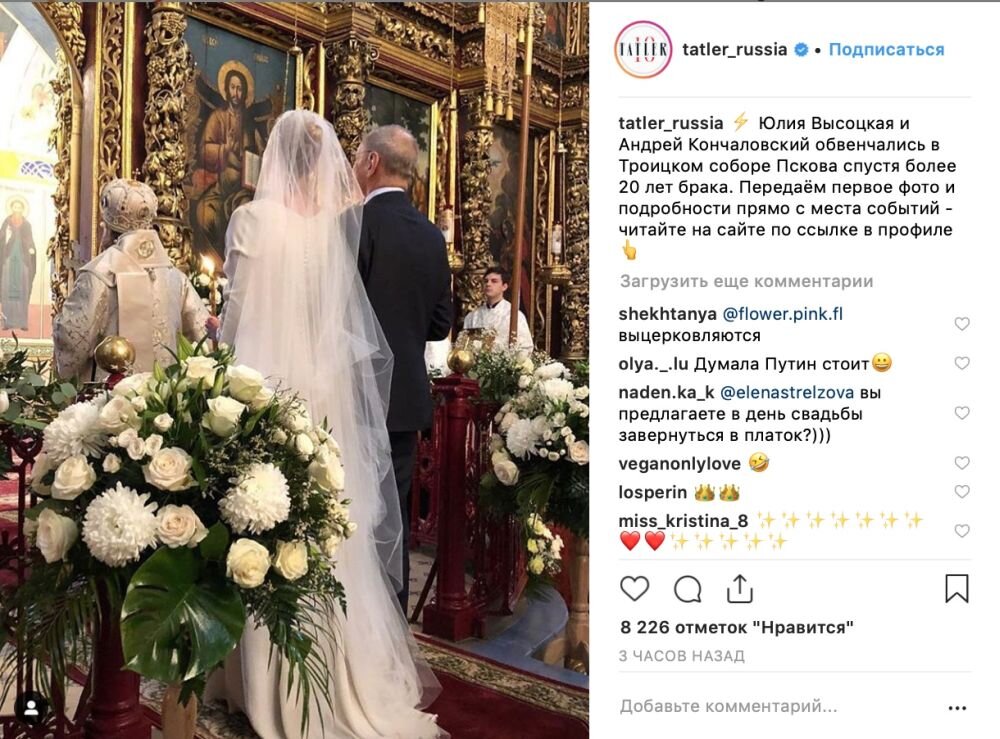This screenshot has height=739, width=1000.
Task: Like olya._.lu's comment about Putin
Action: point(962,363)
